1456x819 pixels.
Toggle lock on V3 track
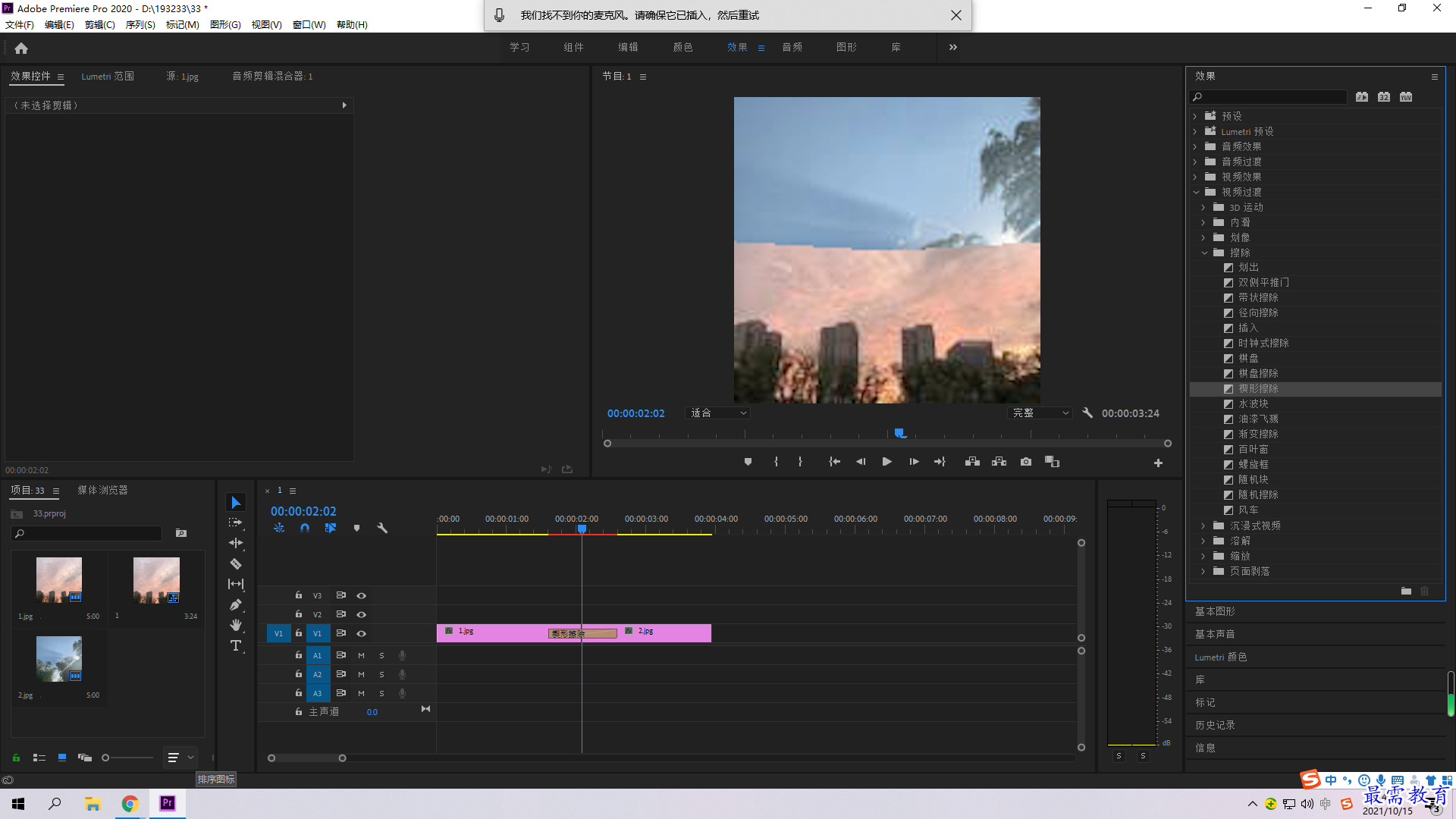coord(298,595)
